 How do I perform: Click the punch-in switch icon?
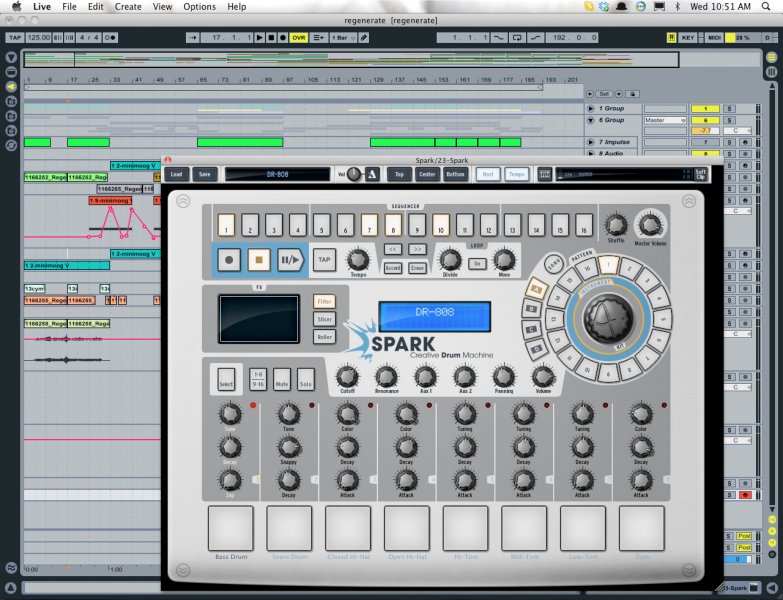pos(498,37)
